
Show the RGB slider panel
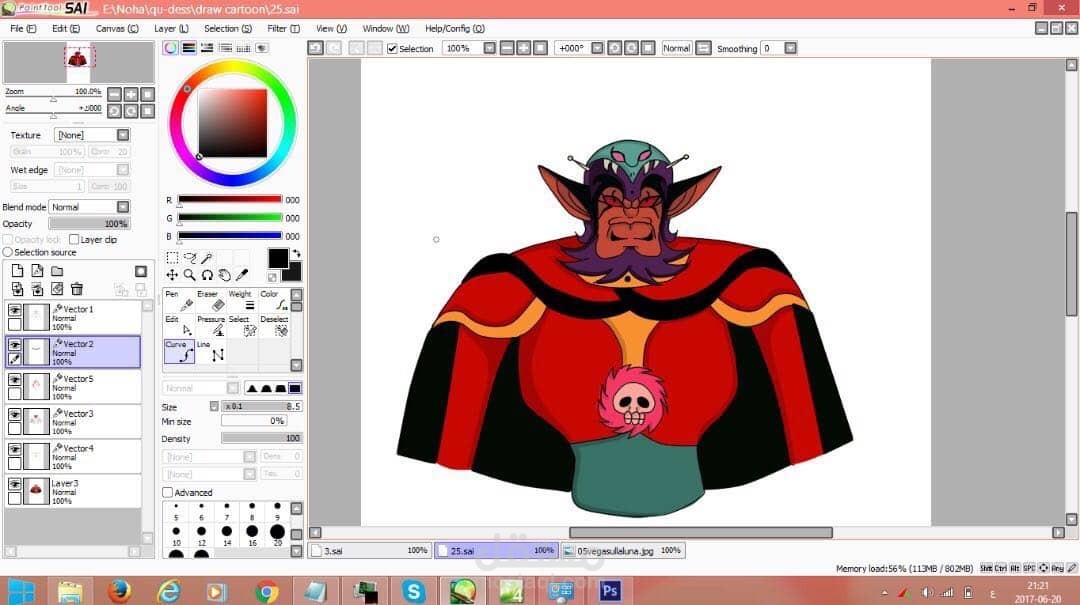click(x=189, y=48)
